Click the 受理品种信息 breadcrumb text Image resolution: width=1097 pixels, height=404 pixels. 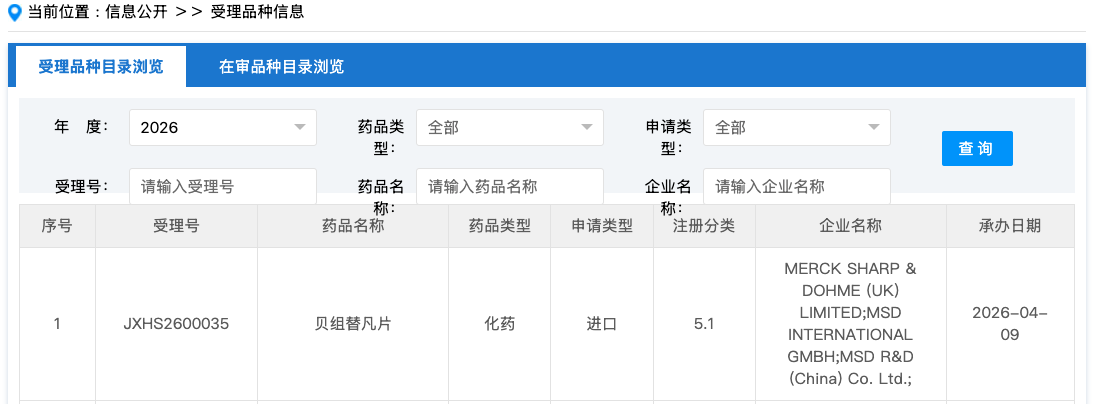(257, 13)
